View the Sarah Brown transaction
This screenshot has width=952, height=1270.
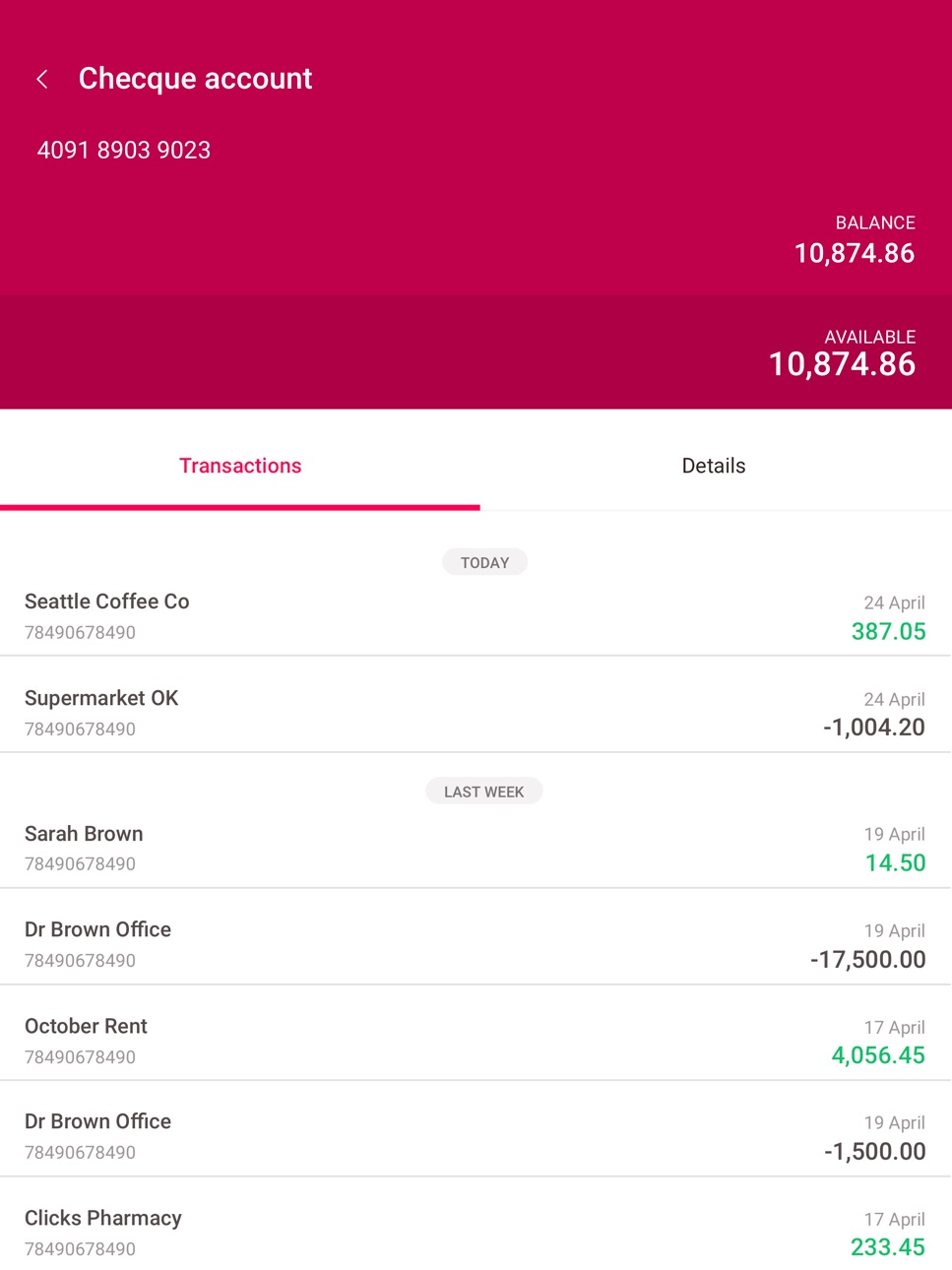point(476,849)
